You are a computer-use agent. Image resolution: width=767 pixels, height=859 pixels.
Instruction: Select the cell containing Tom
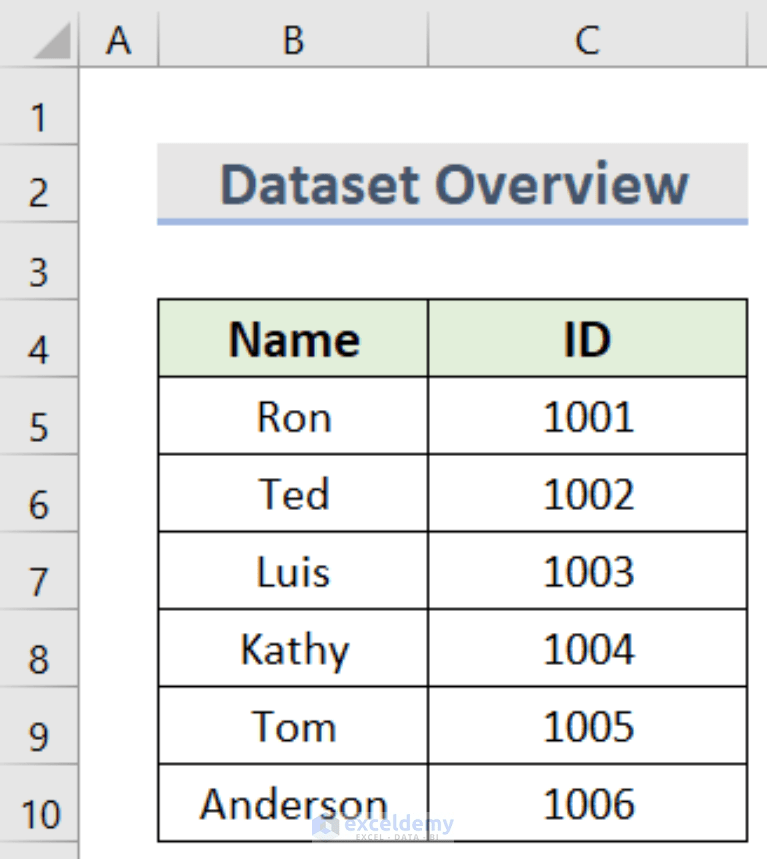(292, 726)
